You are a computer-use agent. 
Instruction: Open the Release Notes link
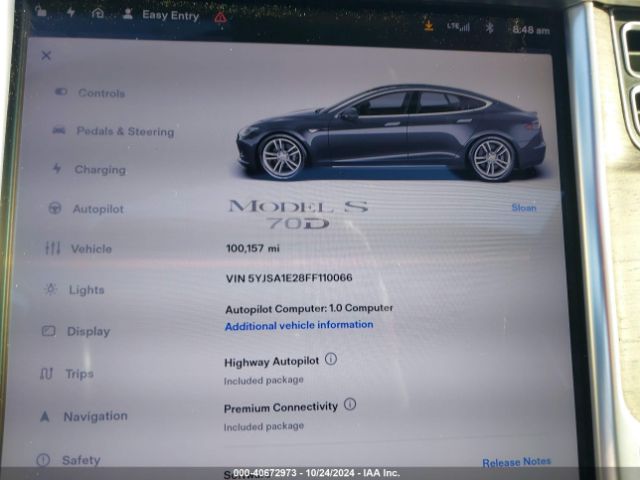(x=516, y=462)
